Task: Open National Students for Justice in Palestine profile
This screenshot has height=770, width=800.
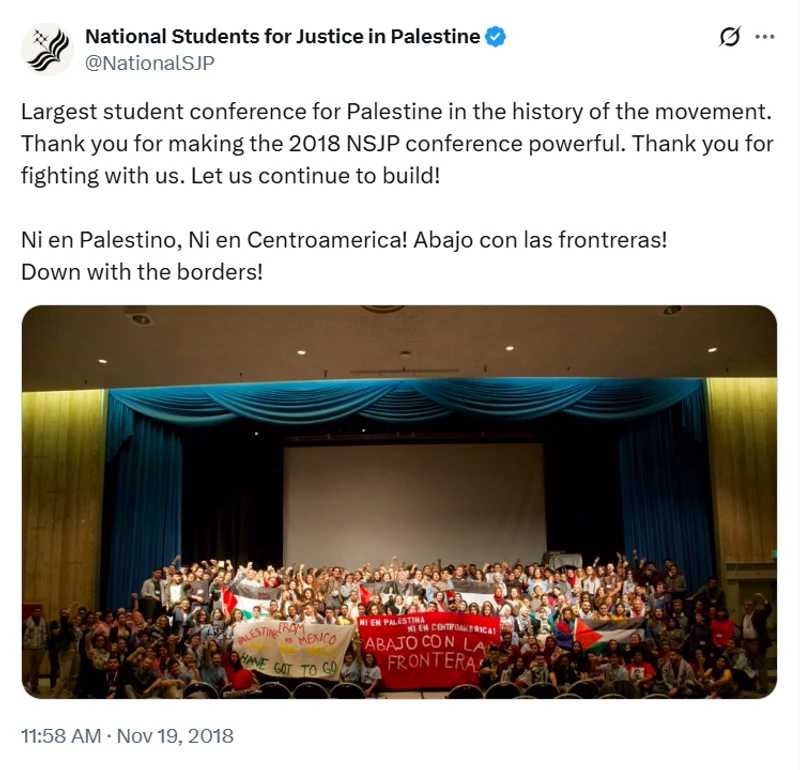Action: coord(282,37)
